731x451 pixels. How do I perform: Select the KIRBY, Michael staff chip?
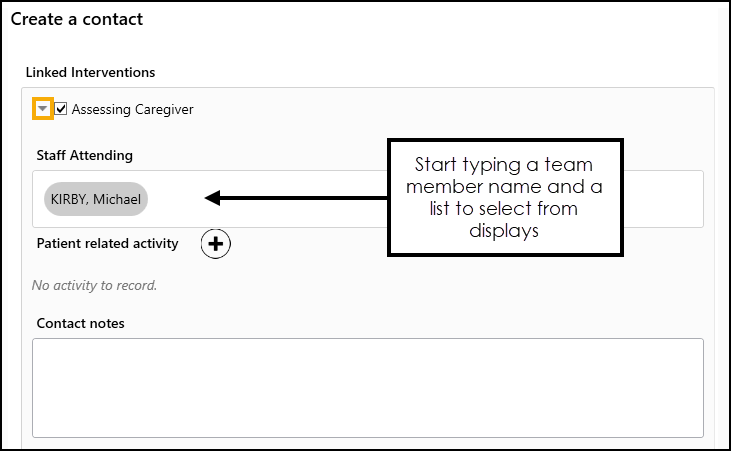(x=96, y=199)
